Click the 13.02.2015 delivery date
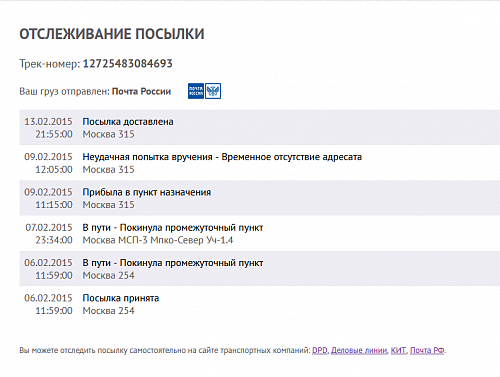500x377 pixels. click(48, 121)
